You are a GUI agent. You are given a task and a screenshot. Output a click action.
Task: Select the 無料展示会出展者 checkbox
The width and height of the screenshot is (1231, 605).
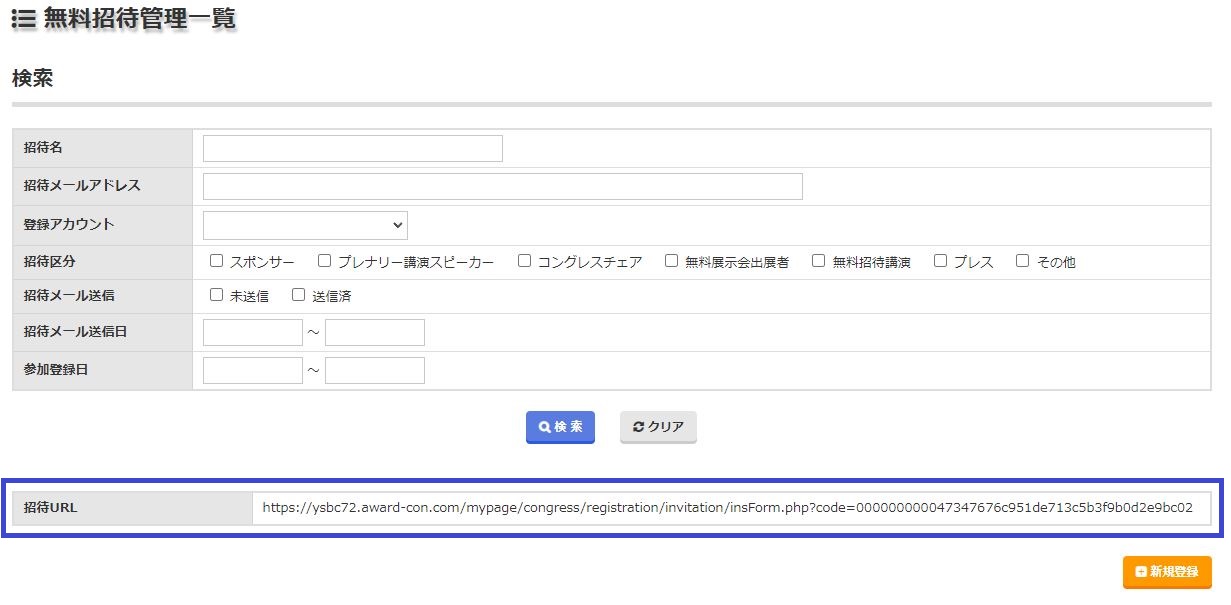point(672,261)
